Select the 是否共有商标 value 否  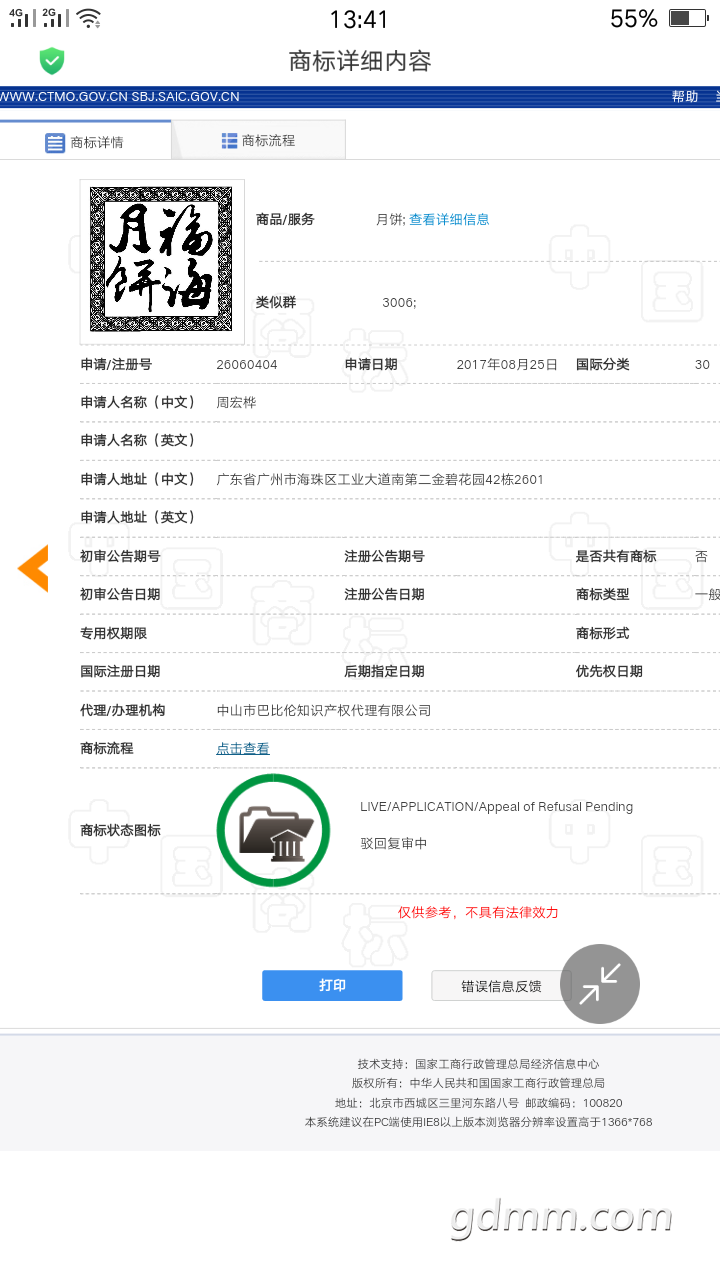click(x=701, y=556)
